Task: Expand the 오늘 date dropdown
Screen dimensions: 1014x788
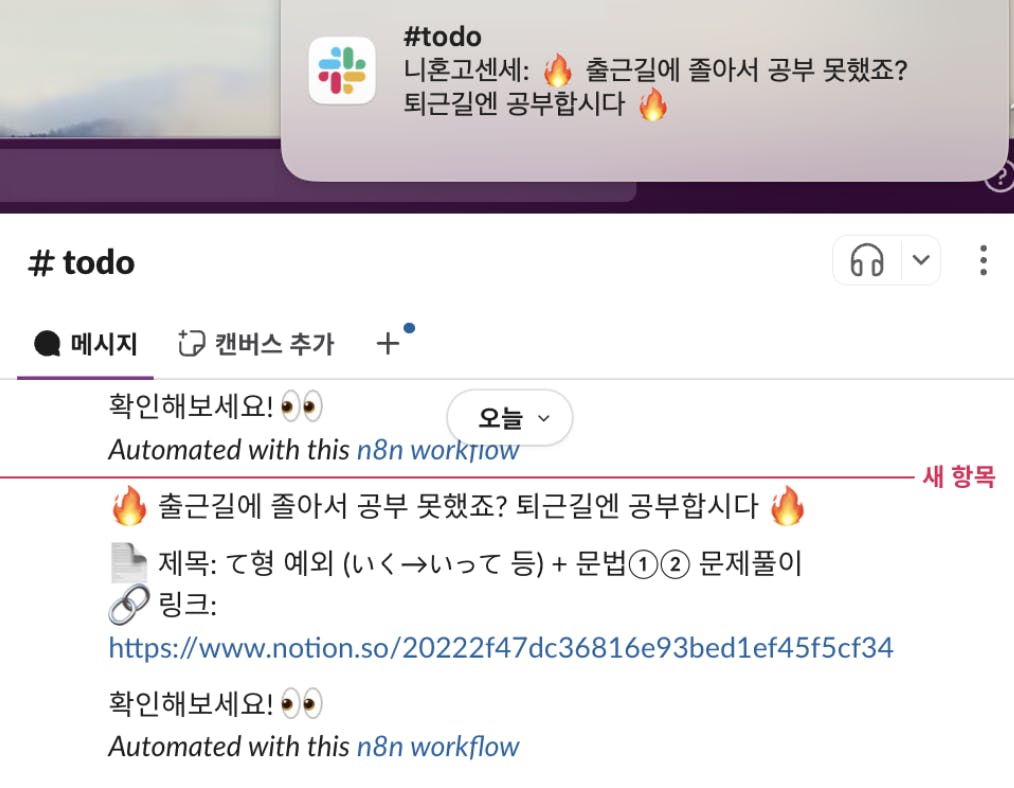Action: tap(510, 418)
